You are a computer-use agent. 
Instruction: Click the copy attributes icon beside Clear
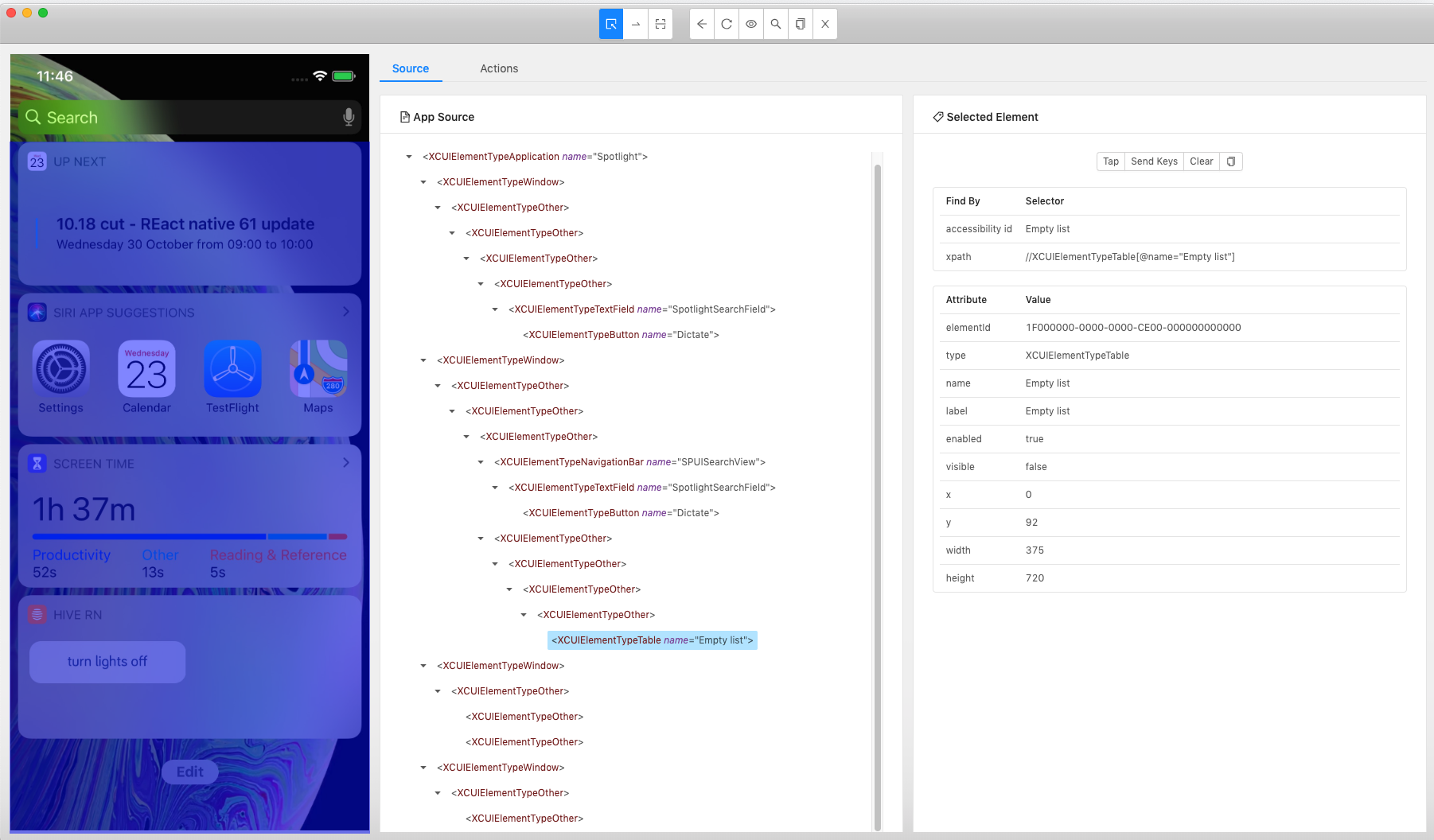1231,161
